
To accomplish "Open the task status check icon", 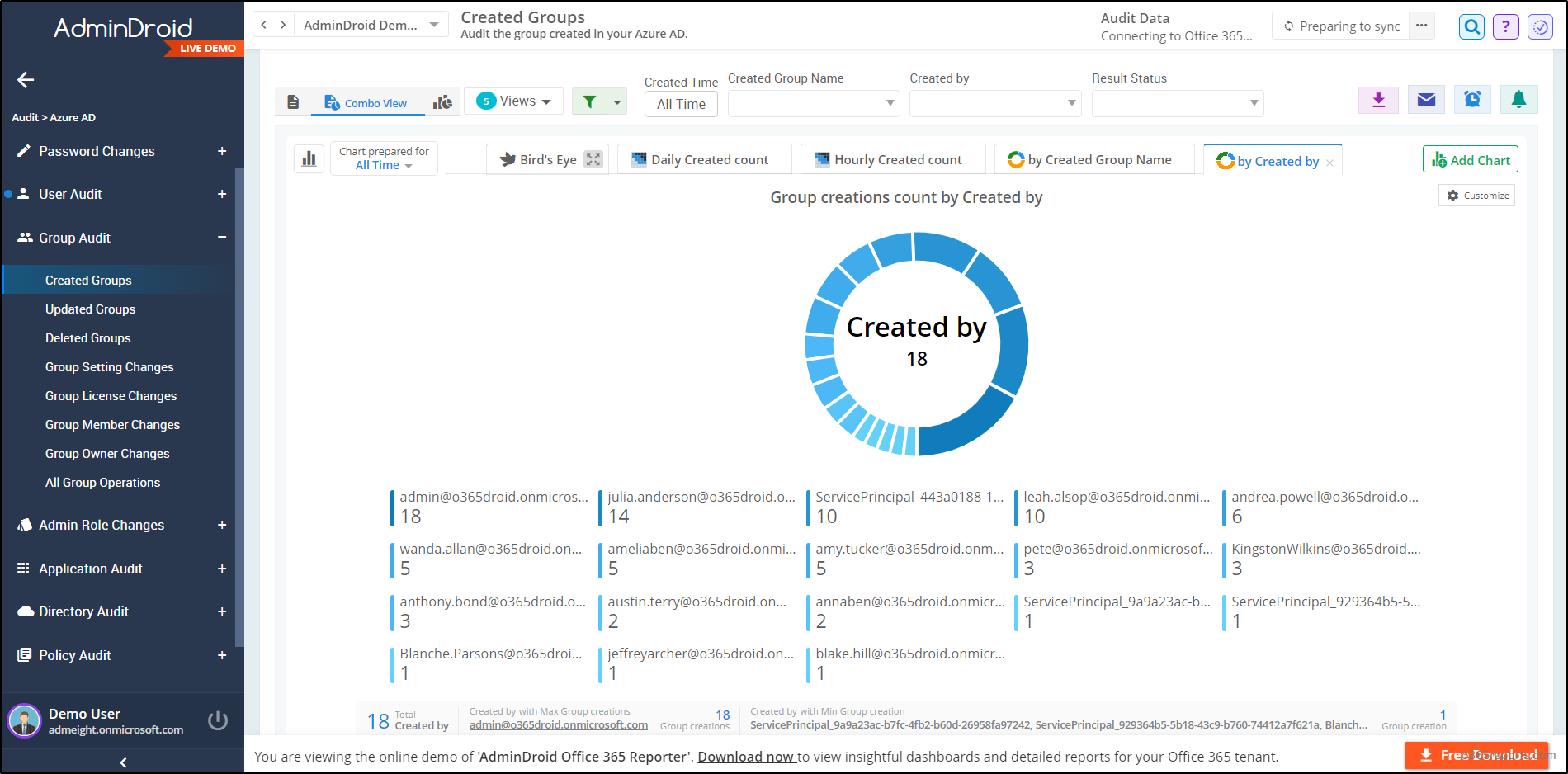I will 1541,26.
